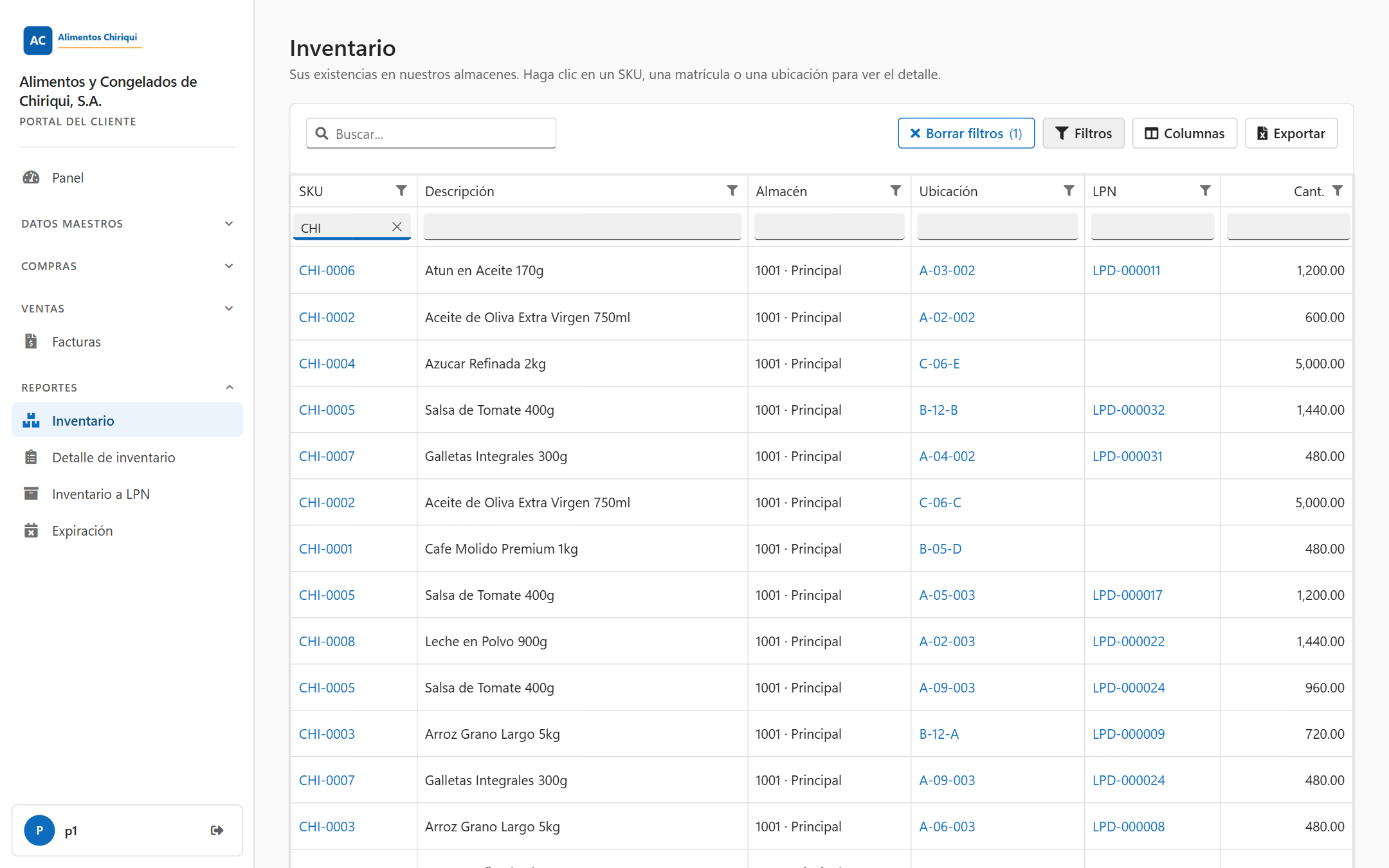Image resolution: width=1389 pixels, height=868 pixels.
Task: Open the Descripción column filter icon
Action: pyautogui.click(x=732, y=191)
